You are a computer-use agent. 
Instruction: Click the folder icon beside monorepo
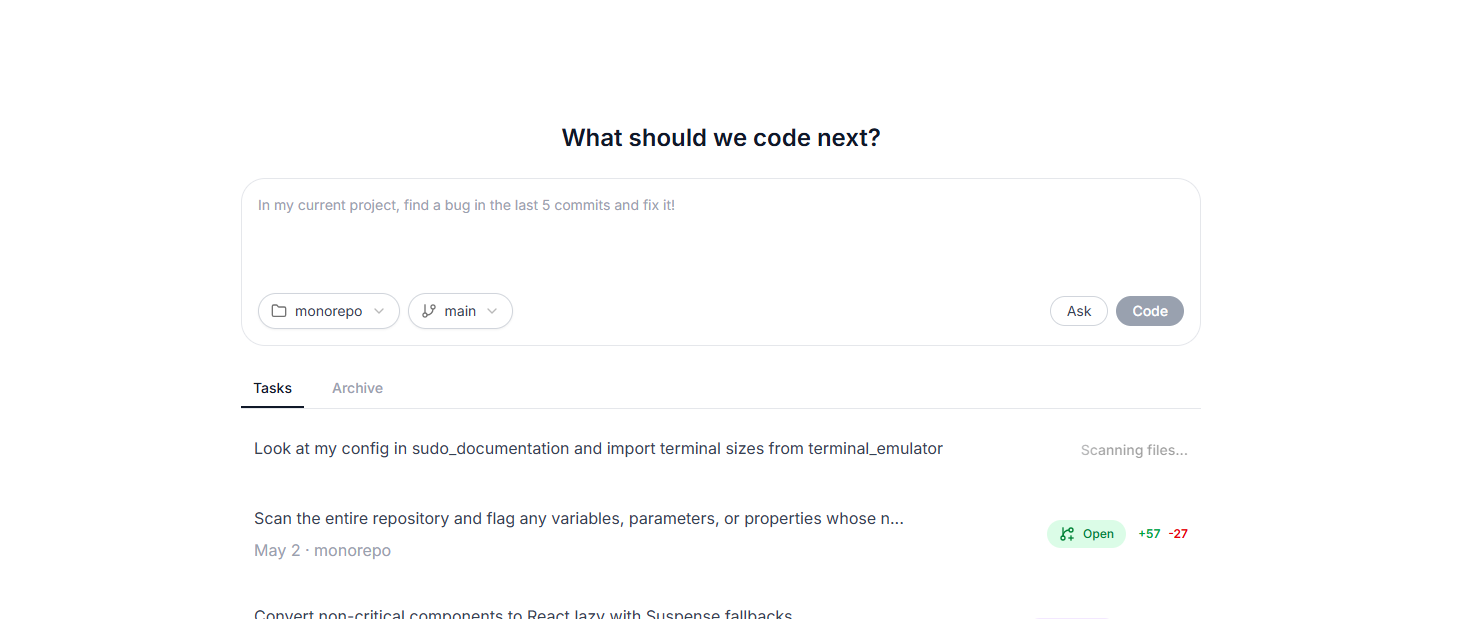coord(279,311)
